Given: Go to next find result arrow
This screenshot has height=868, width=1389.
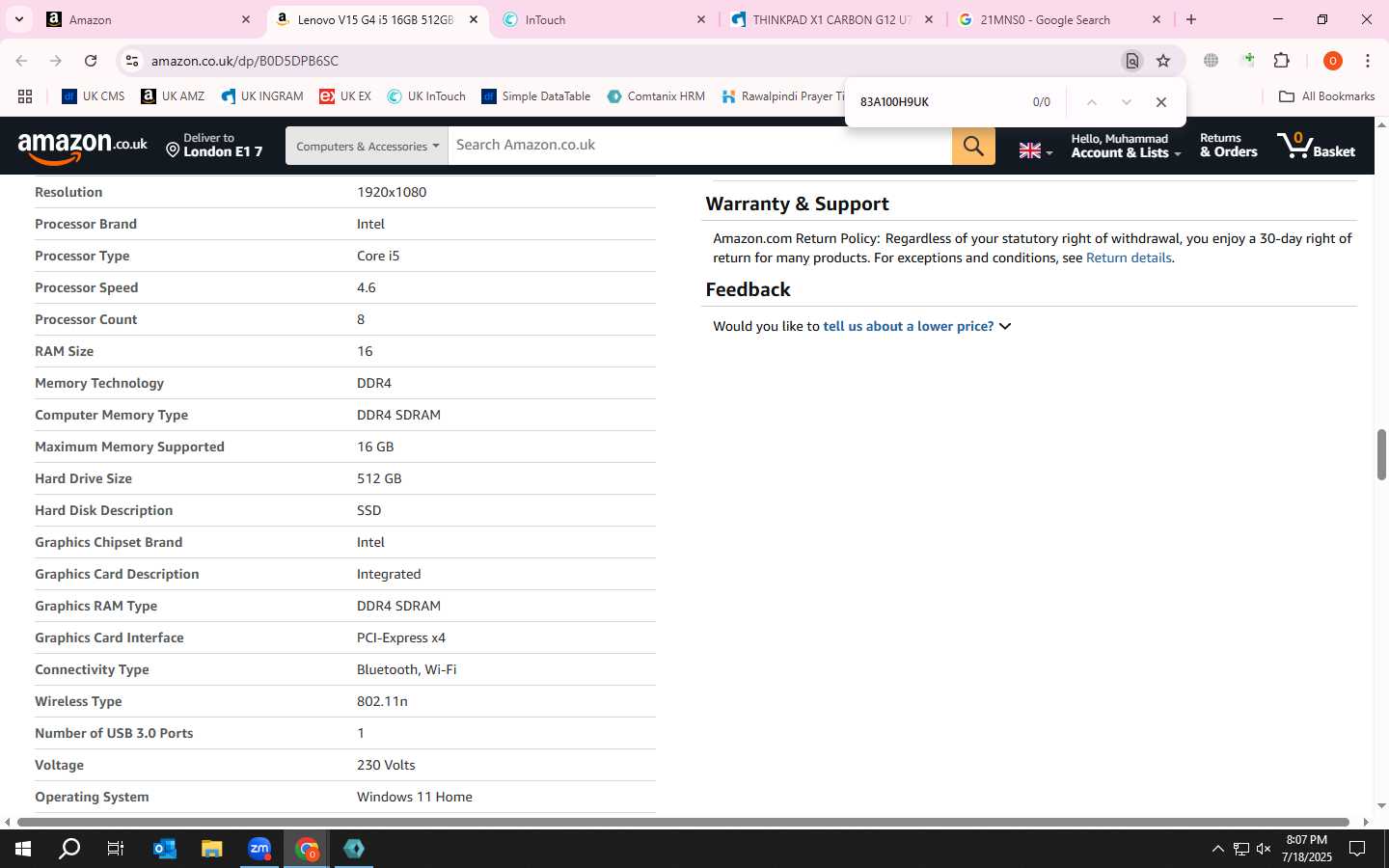Looking at the screenshot, I should point(1126,102).
